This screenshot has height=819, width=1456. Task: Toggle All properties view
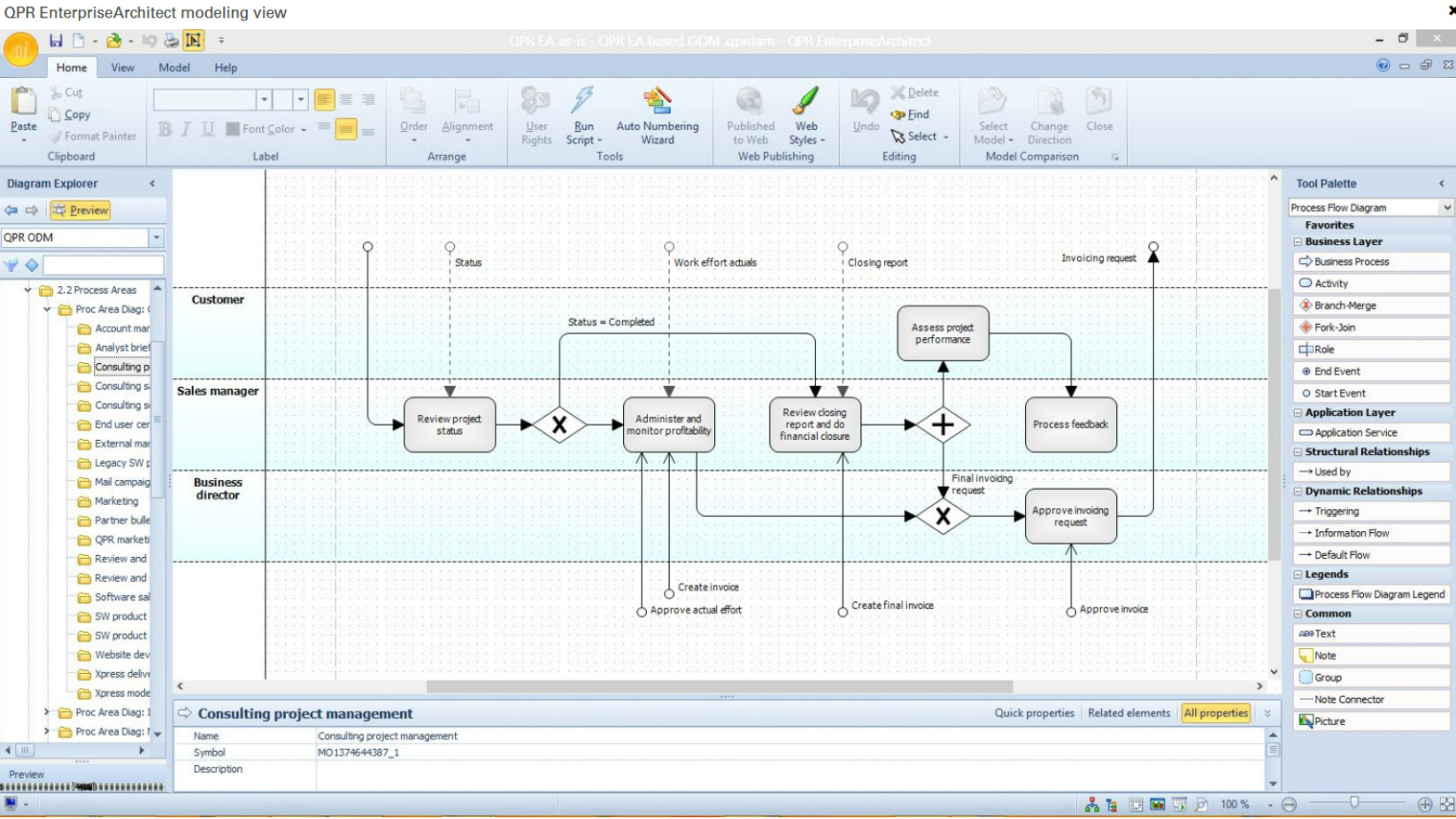pyautogui.click(x=1216, y=713)
